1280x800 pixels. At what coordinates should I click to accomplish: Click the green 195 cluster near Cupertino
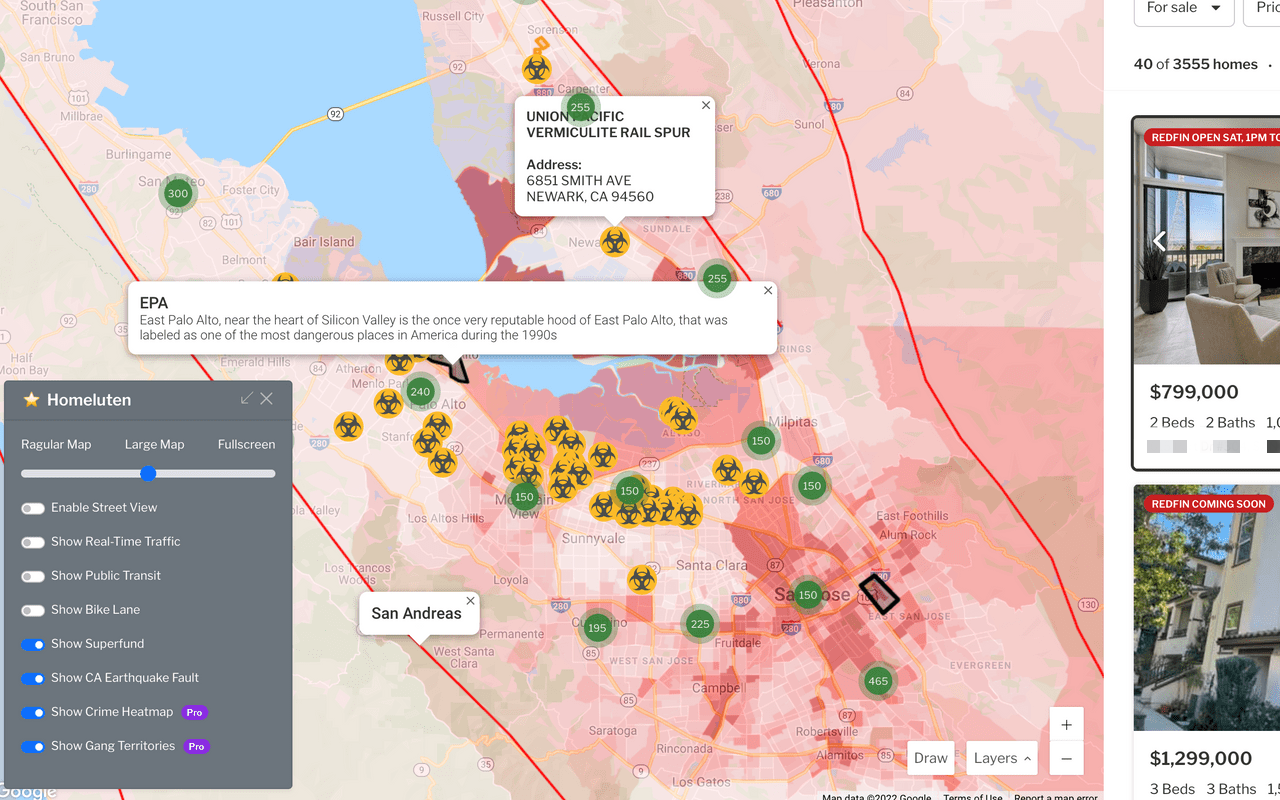(x=597, y=628)
